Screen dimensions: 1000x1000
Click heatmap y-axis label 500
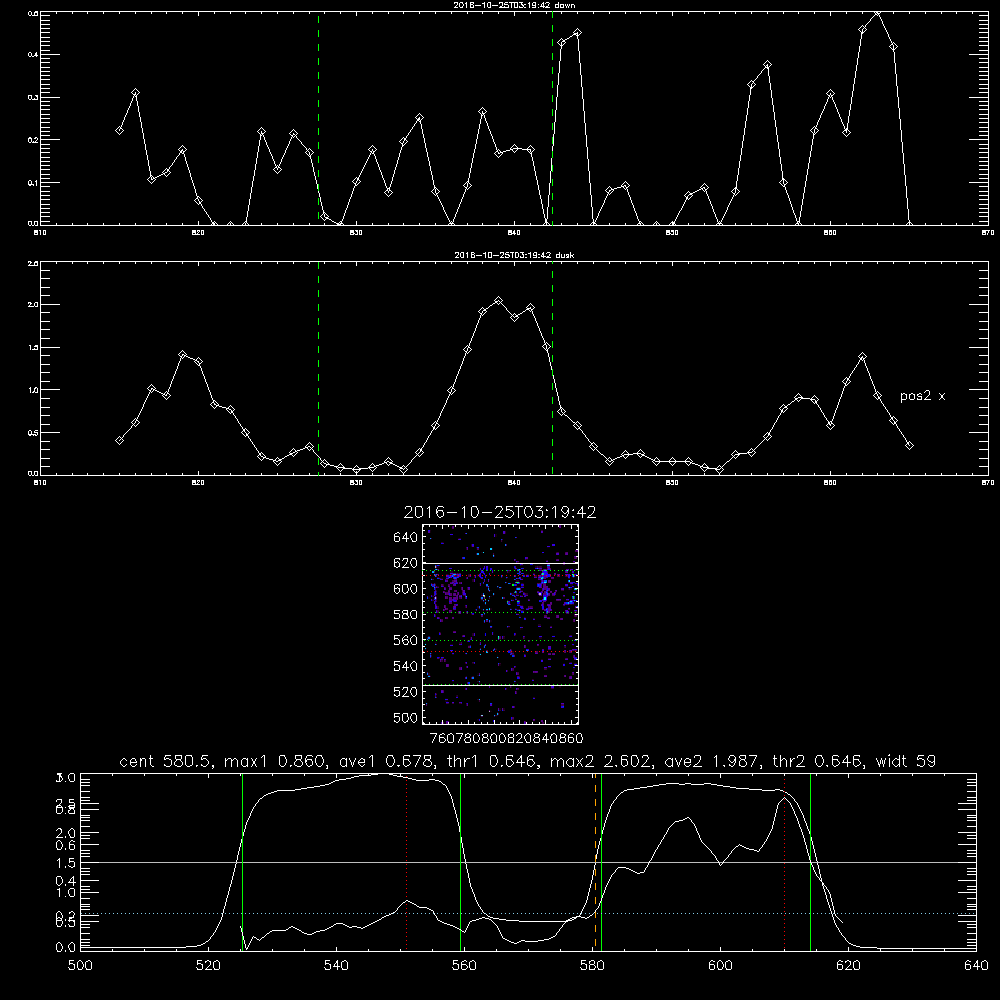click(406, 718)
